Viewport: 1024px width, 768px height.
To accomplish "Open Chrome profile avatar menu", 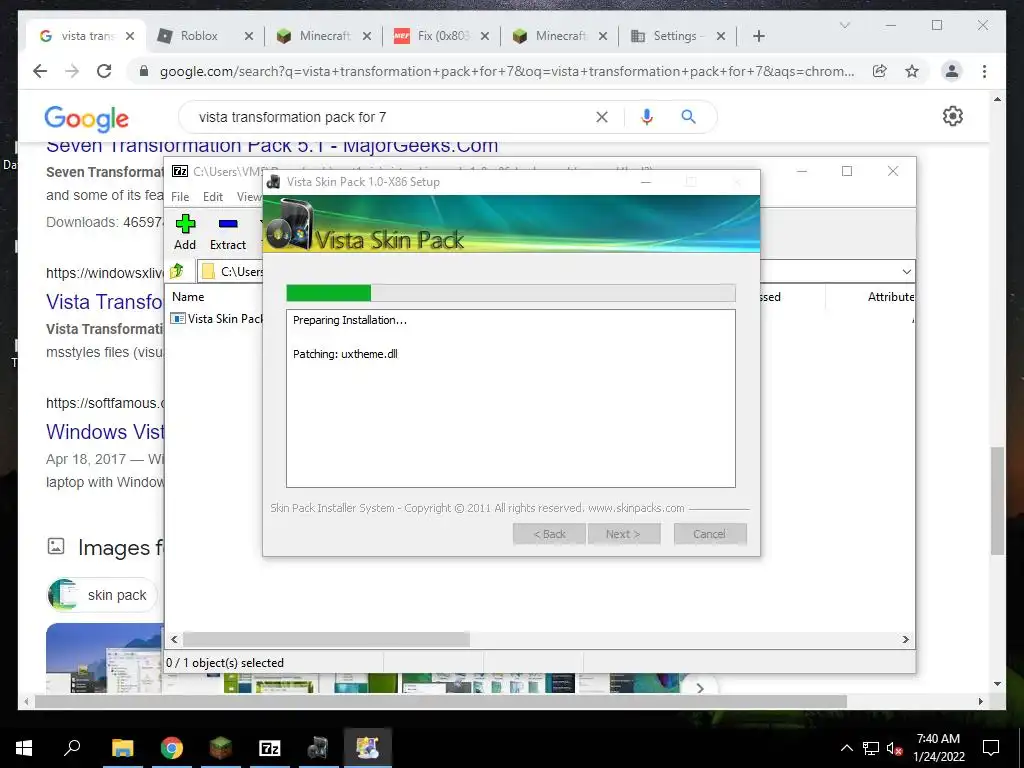I will coord(952,71).
